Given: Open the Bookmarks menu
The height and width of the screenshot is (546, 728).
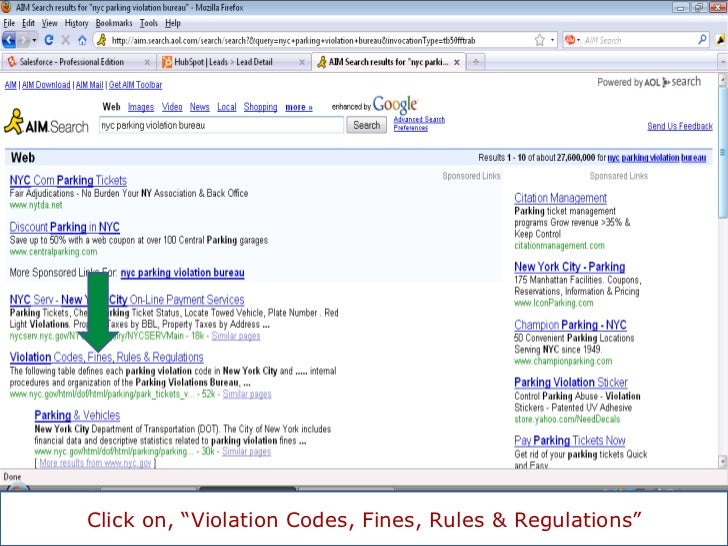Looking at the screenshot, I should (114, 23).
